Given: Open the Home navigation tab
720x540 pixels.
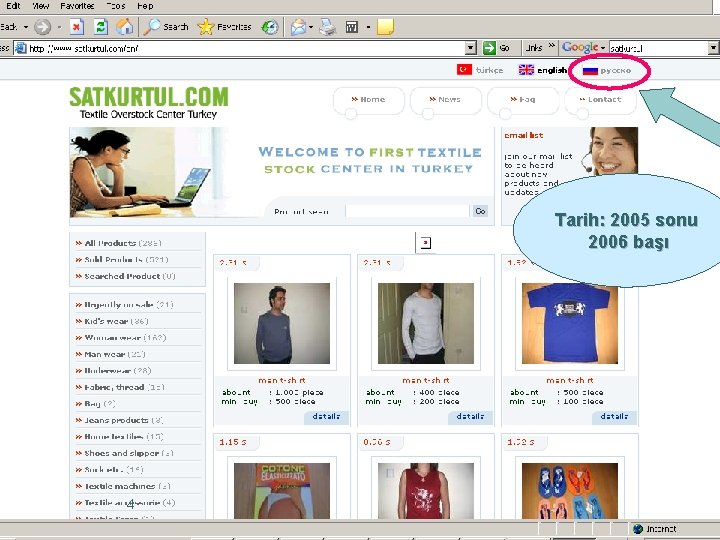Looking at the screenshot, I should point(369,99).
